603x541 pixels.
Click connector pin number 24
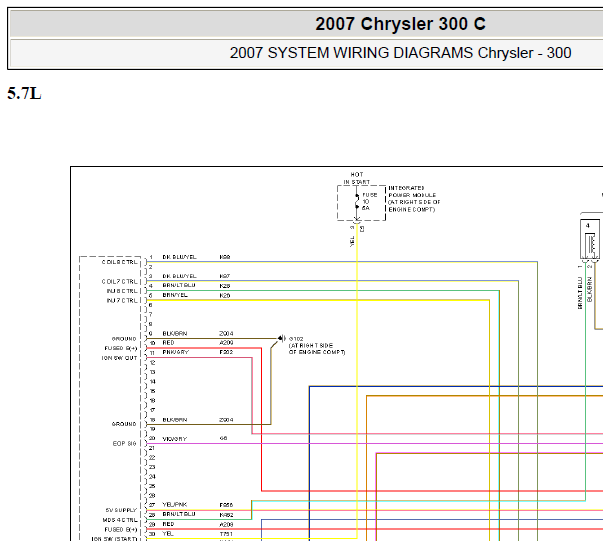point(152,476)
